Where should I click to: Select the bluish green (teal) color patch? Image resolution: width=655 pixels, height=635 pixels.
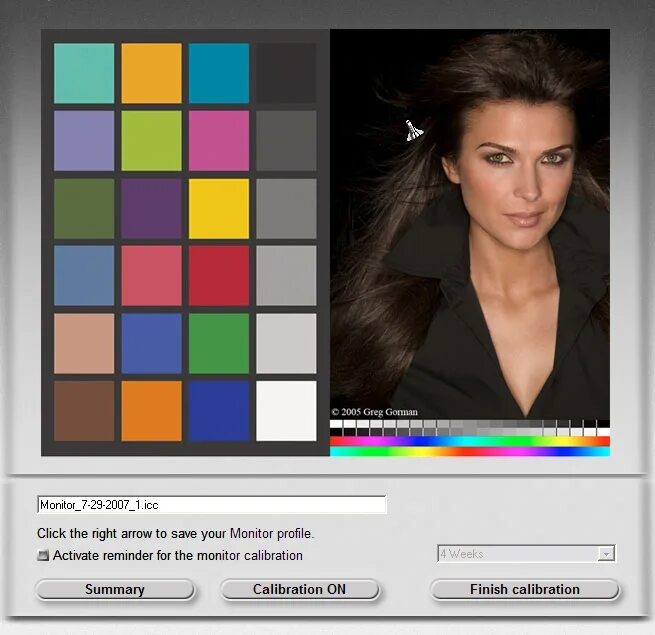pyautogui.click(x=84, y=73)
